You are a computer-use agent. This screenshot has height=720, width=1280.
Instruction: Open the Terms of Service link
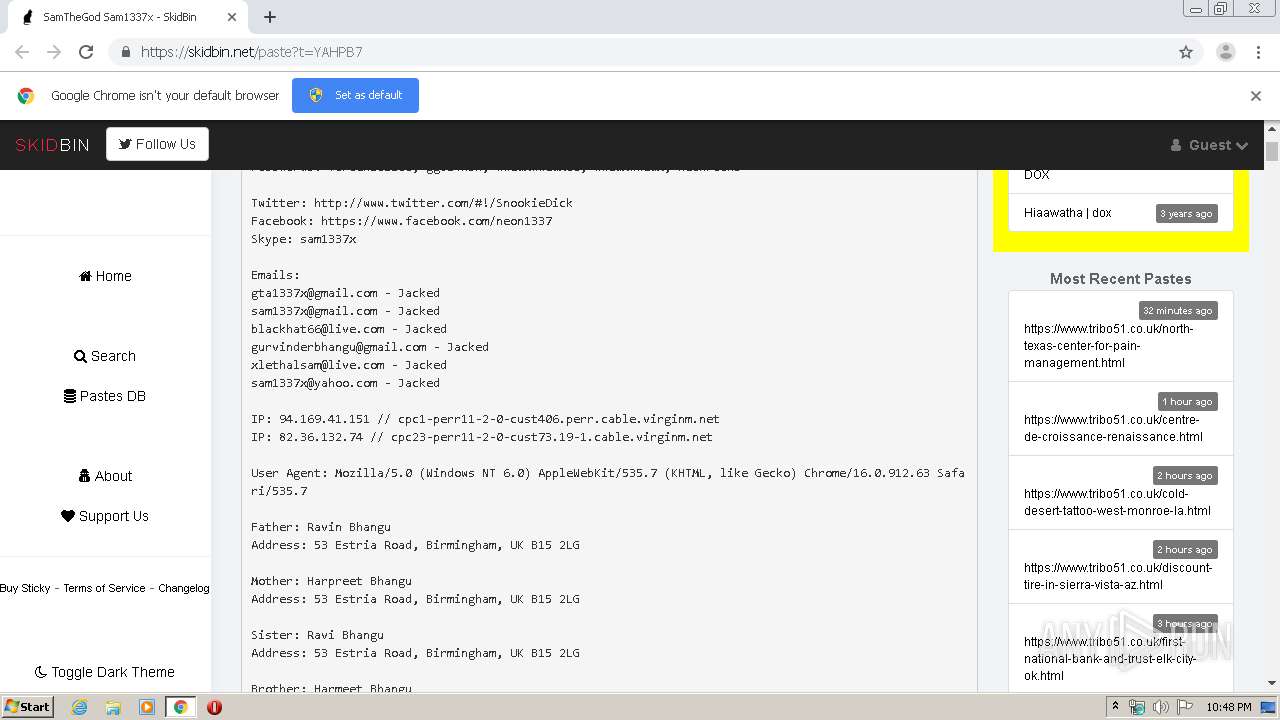point(104,588)
